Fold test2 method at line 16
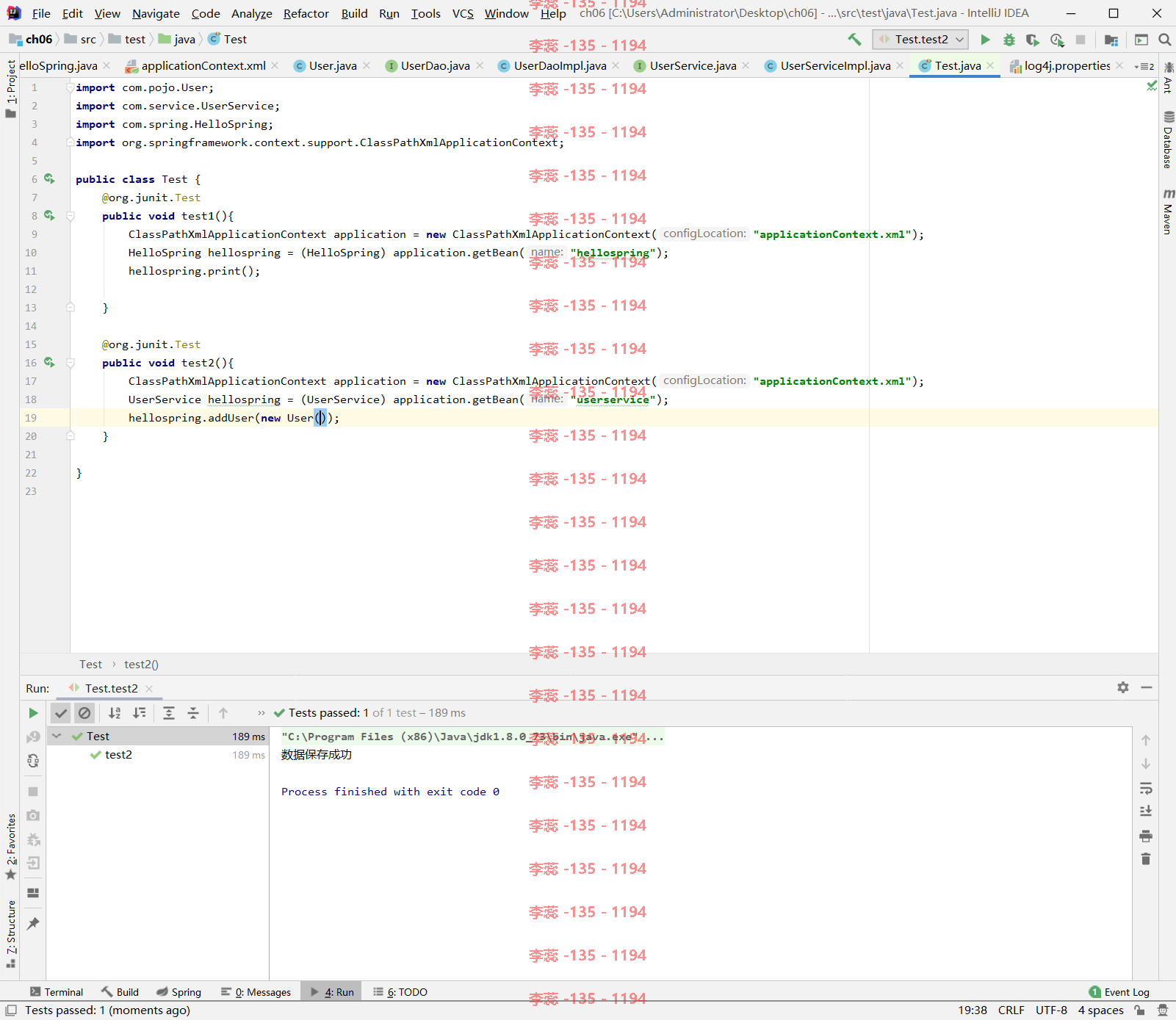Screen dimensions: 1176x1020 (x=71, y=363)
